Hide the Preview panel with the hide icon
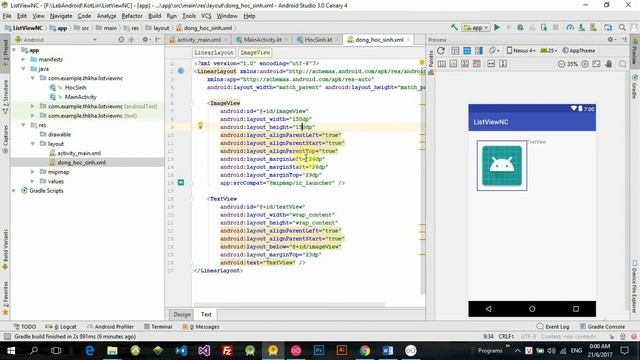Viewport: 640px width, 360px height. [624, 40]
